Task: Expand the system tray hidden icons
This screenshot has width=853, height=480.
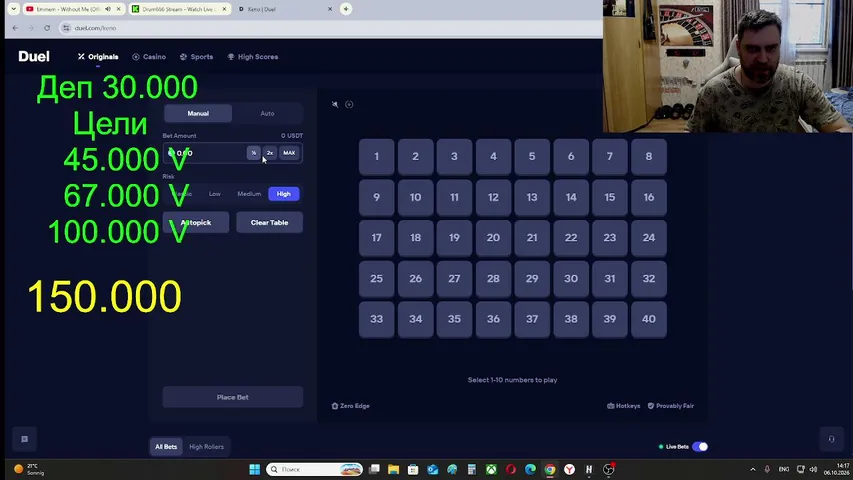Action: click(753, 469)
